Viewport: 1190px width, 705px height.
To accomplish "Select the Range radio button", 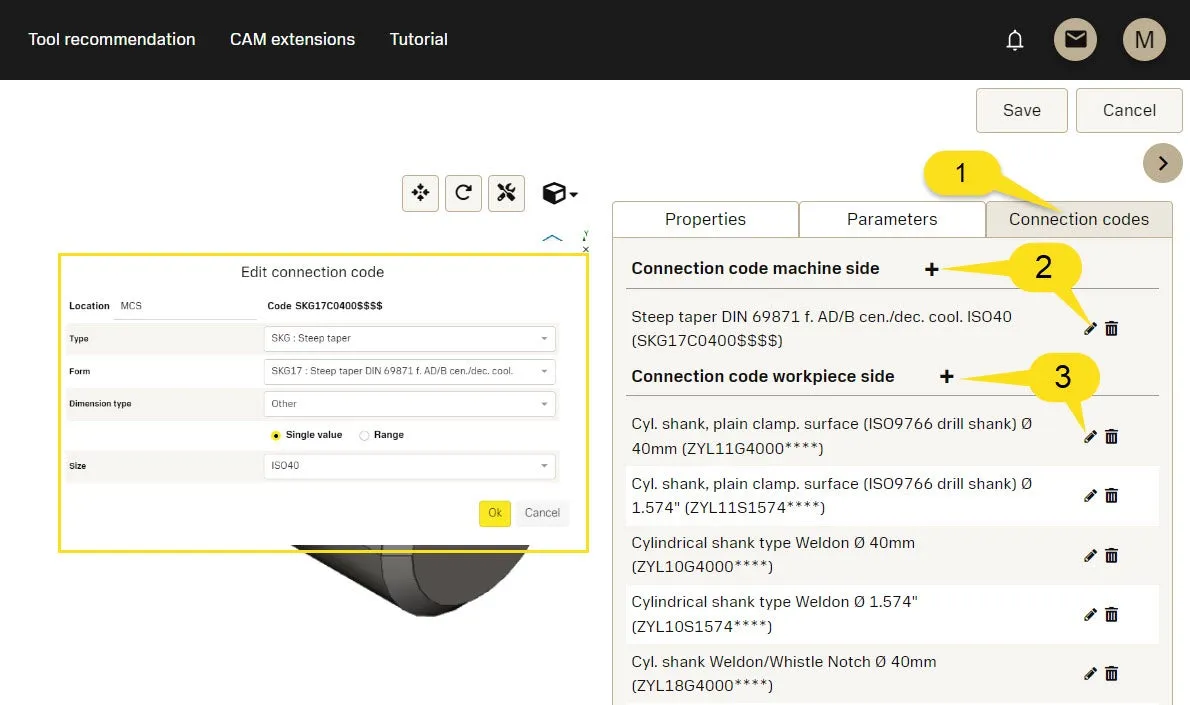I will 364,436.
